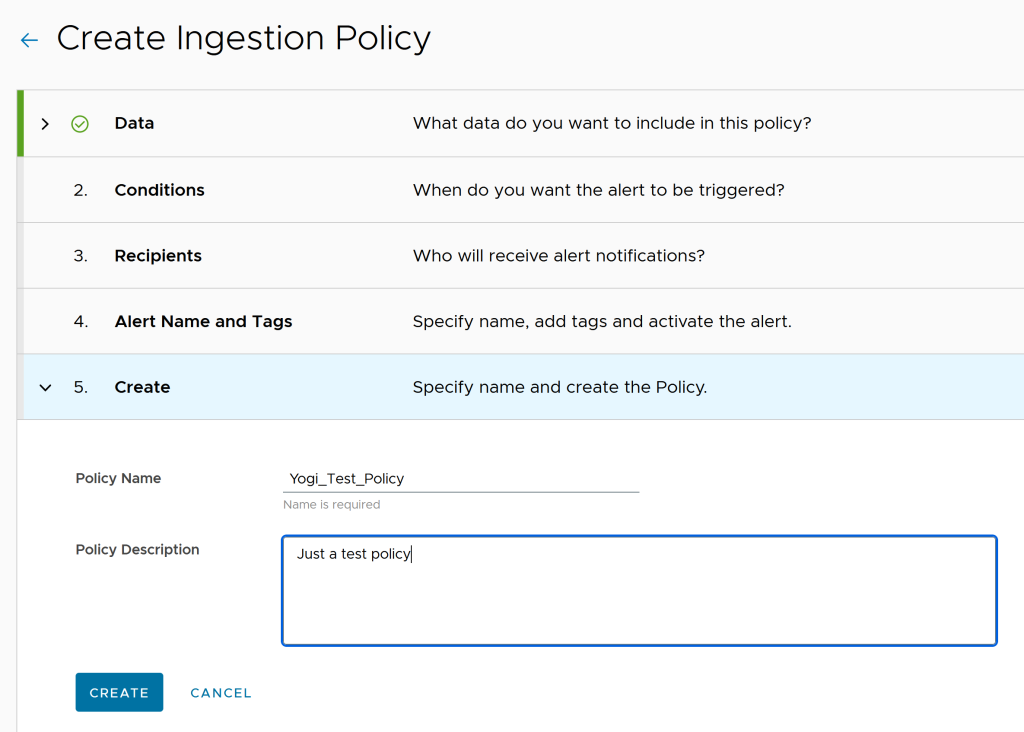Click "Who will receive alert notifications?" text
This screenshot has width=1024, height=732.
coord(558,256)
